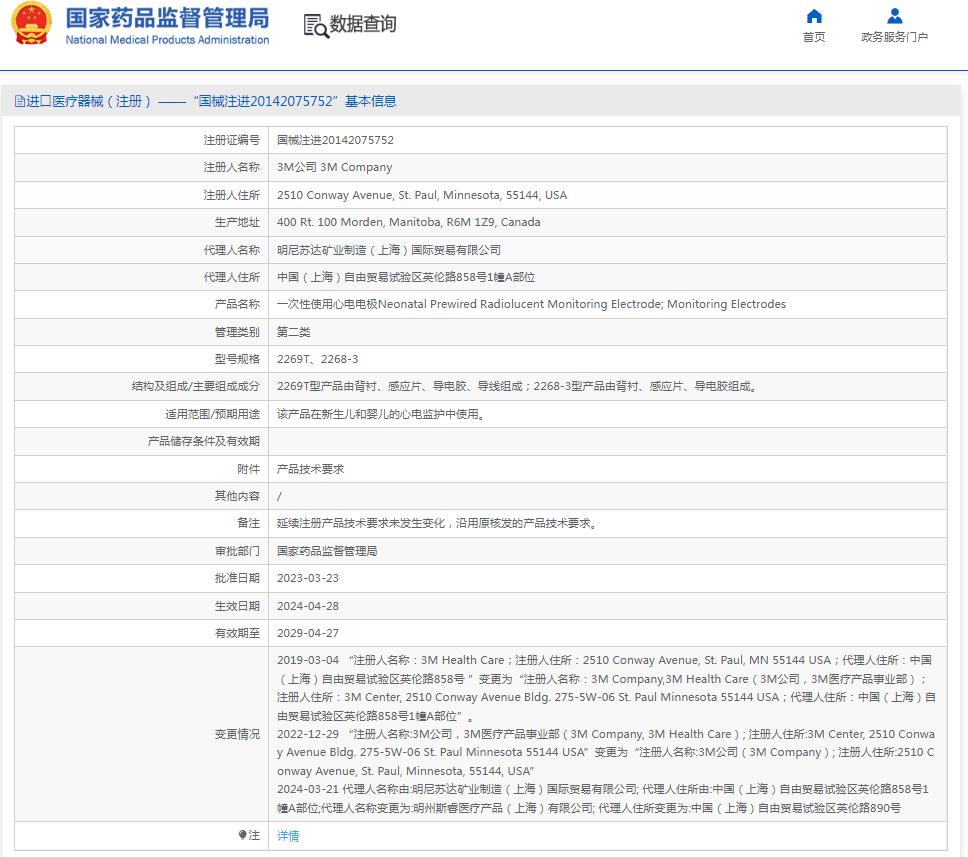The image size is (968, 857).
Task: Click the 注册人名称 row label
Action: [x=232, y=167]
